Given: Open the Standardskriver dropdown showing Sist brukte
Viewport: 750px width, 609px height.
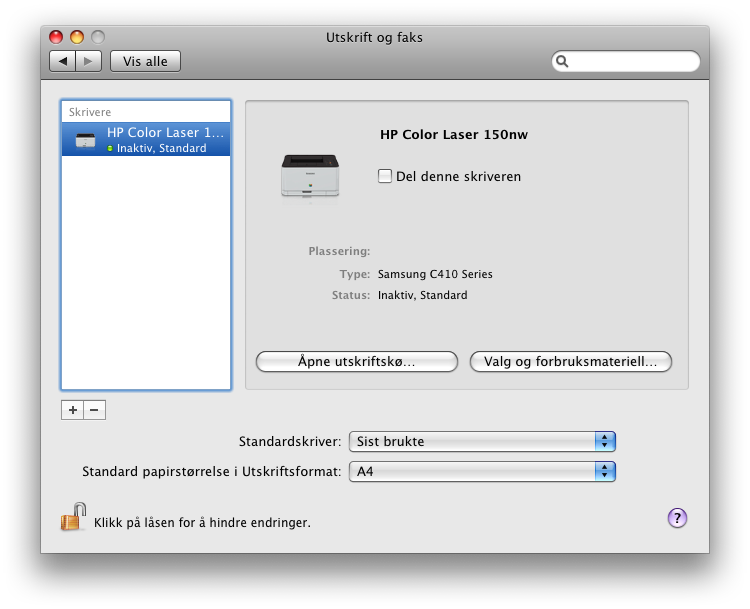Looking at the screenshot, I should pyautogui.click(x=482, y=441).
